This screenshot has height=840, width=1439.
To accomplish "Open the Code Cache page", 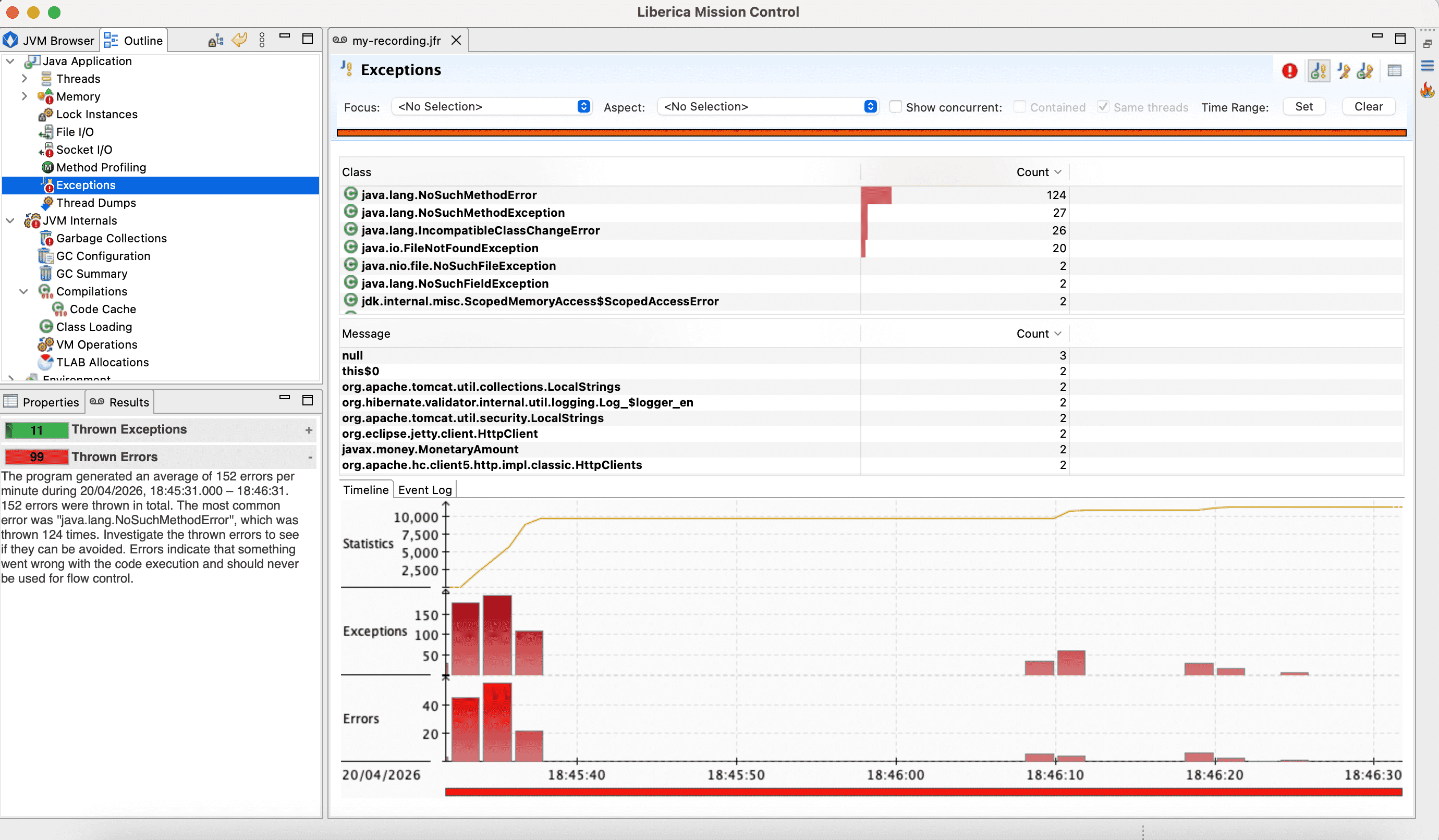I will 94,308.
